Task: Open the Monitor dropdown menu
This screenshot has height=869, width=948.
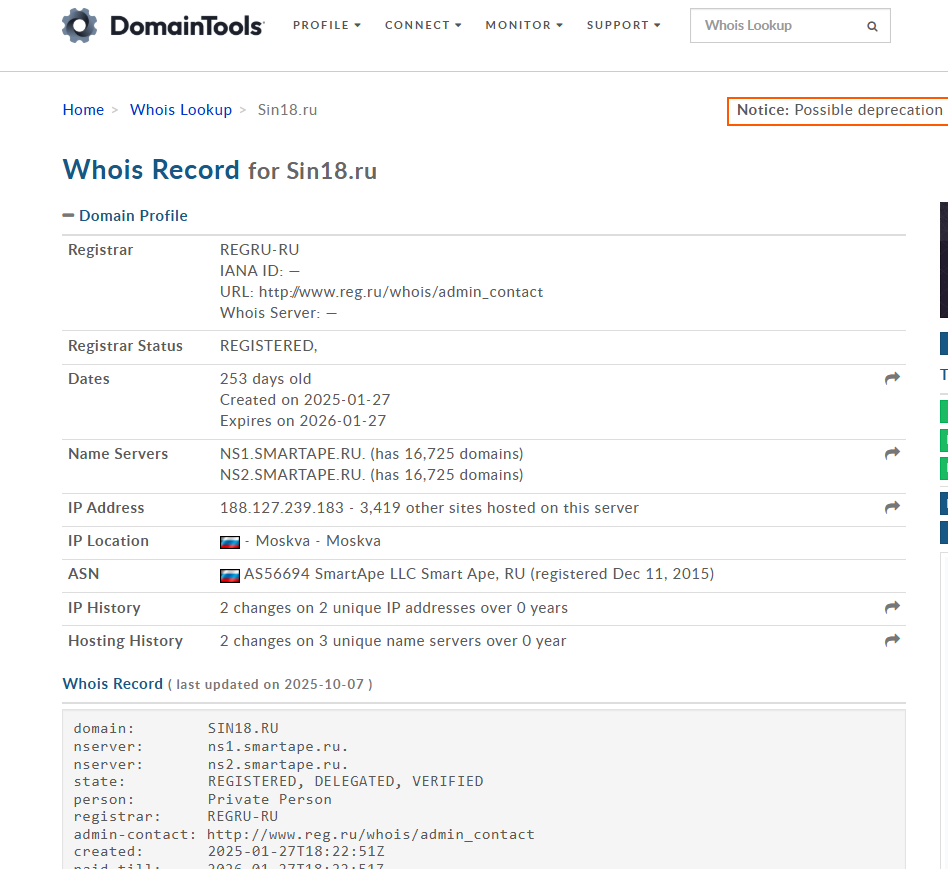Action: pos(524,25)
